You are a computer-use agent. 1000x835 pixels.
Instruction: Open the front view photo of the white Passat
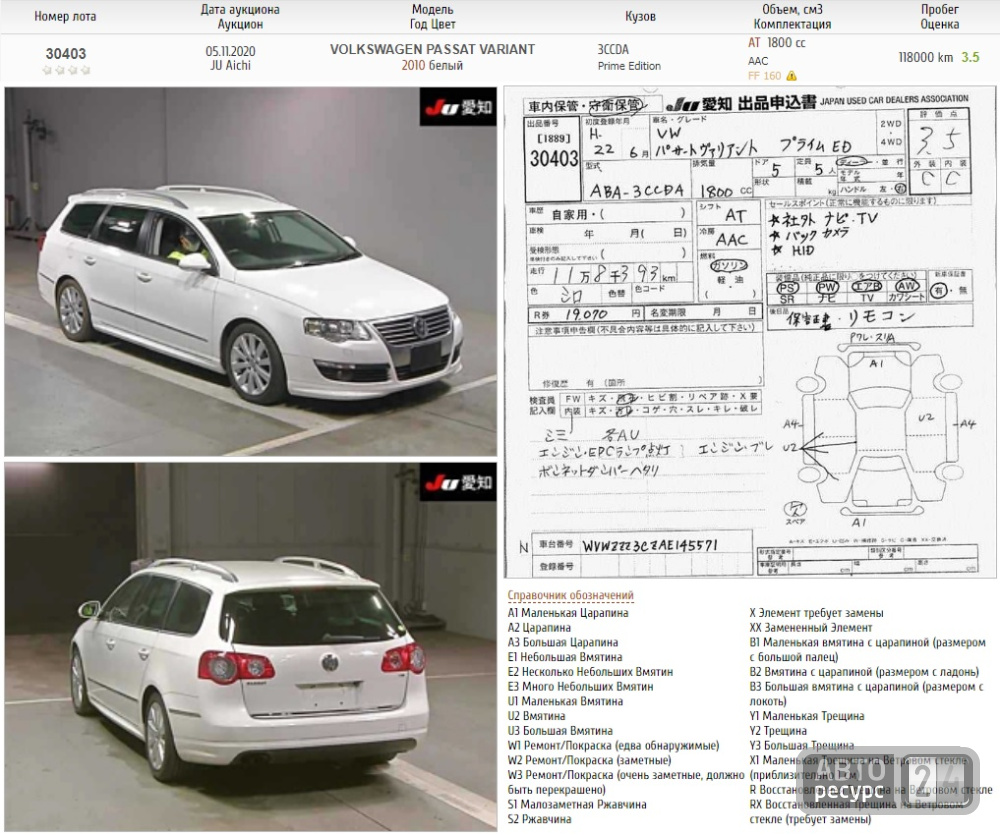click(251, 272)
